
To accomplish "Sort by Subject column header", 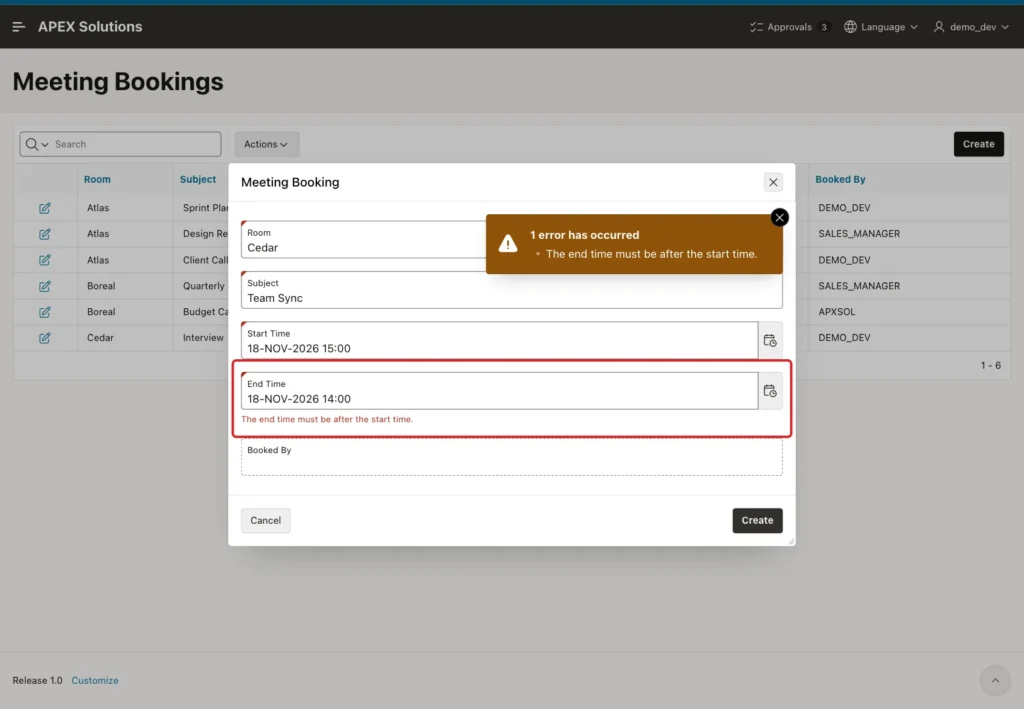I will point(198,180).
